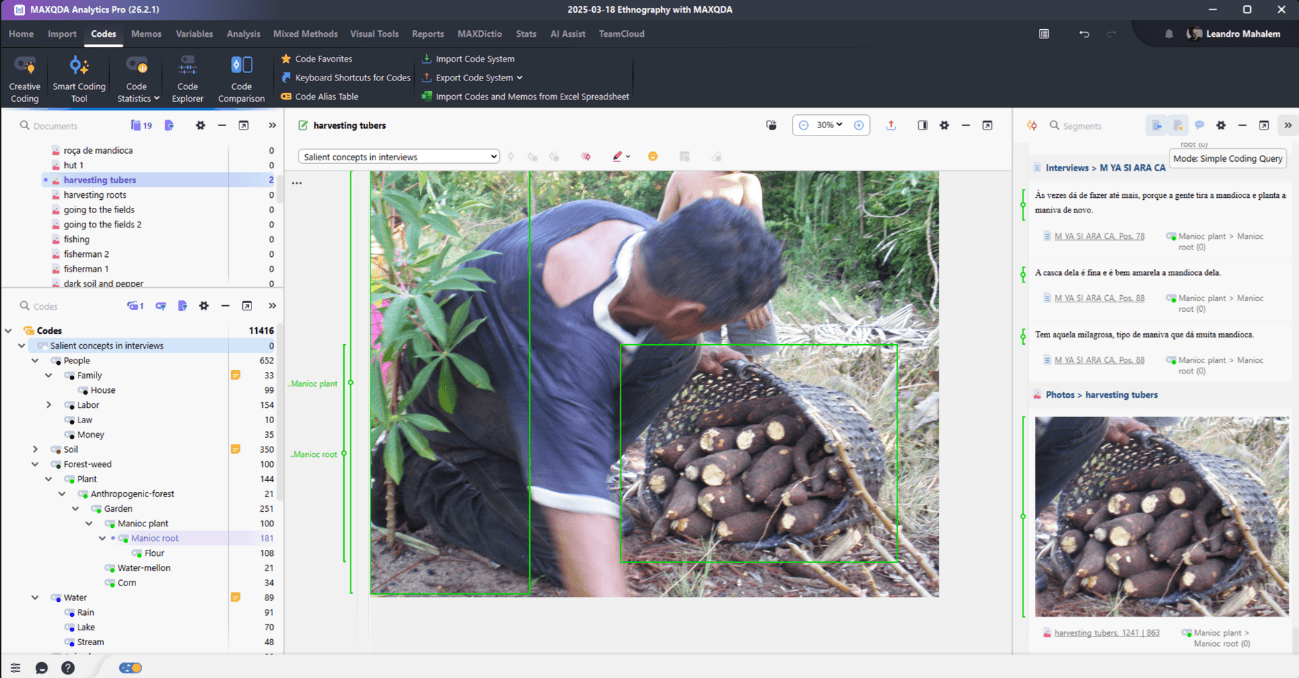The width and height of the screenshot is (1299, 678).
Task: Toggle activation dot of Manioc root code
Action: click(x=113, y=539)
